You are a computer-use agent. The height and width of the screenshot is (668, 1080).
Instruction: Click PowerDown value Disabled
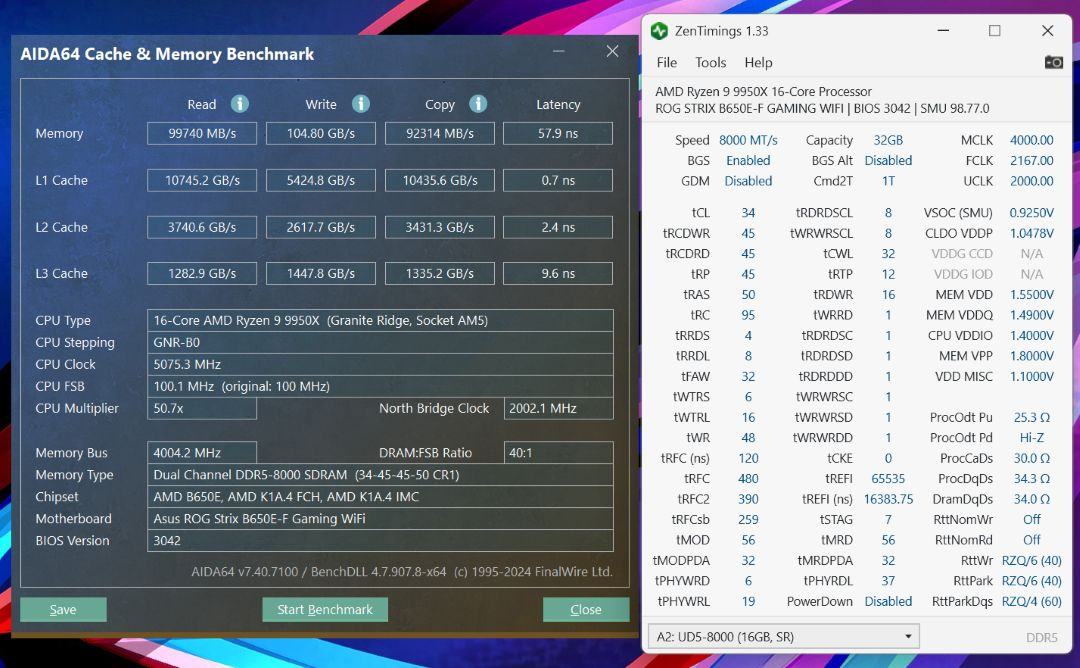(x=888, y=601)
